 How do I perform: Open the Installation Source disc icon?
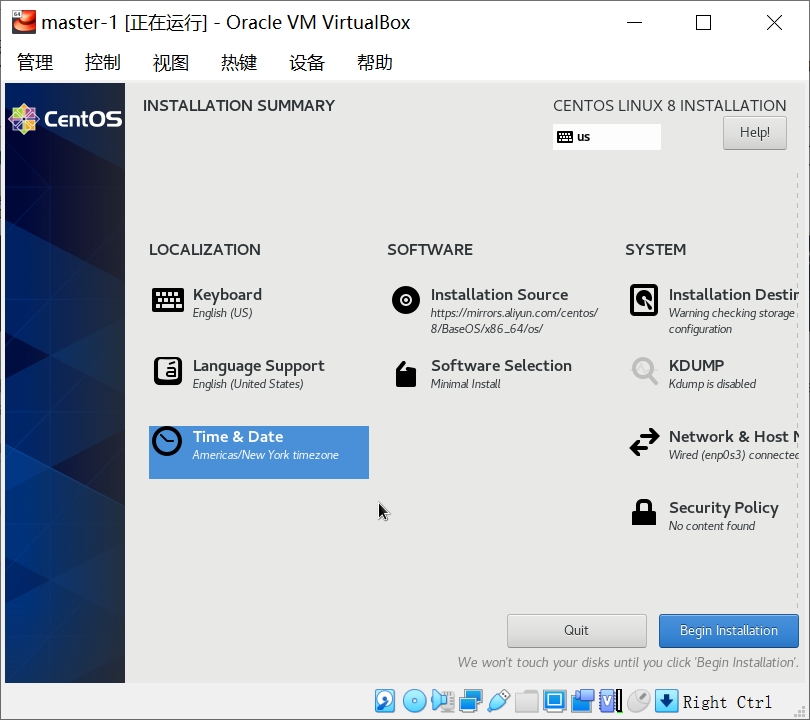406,300
